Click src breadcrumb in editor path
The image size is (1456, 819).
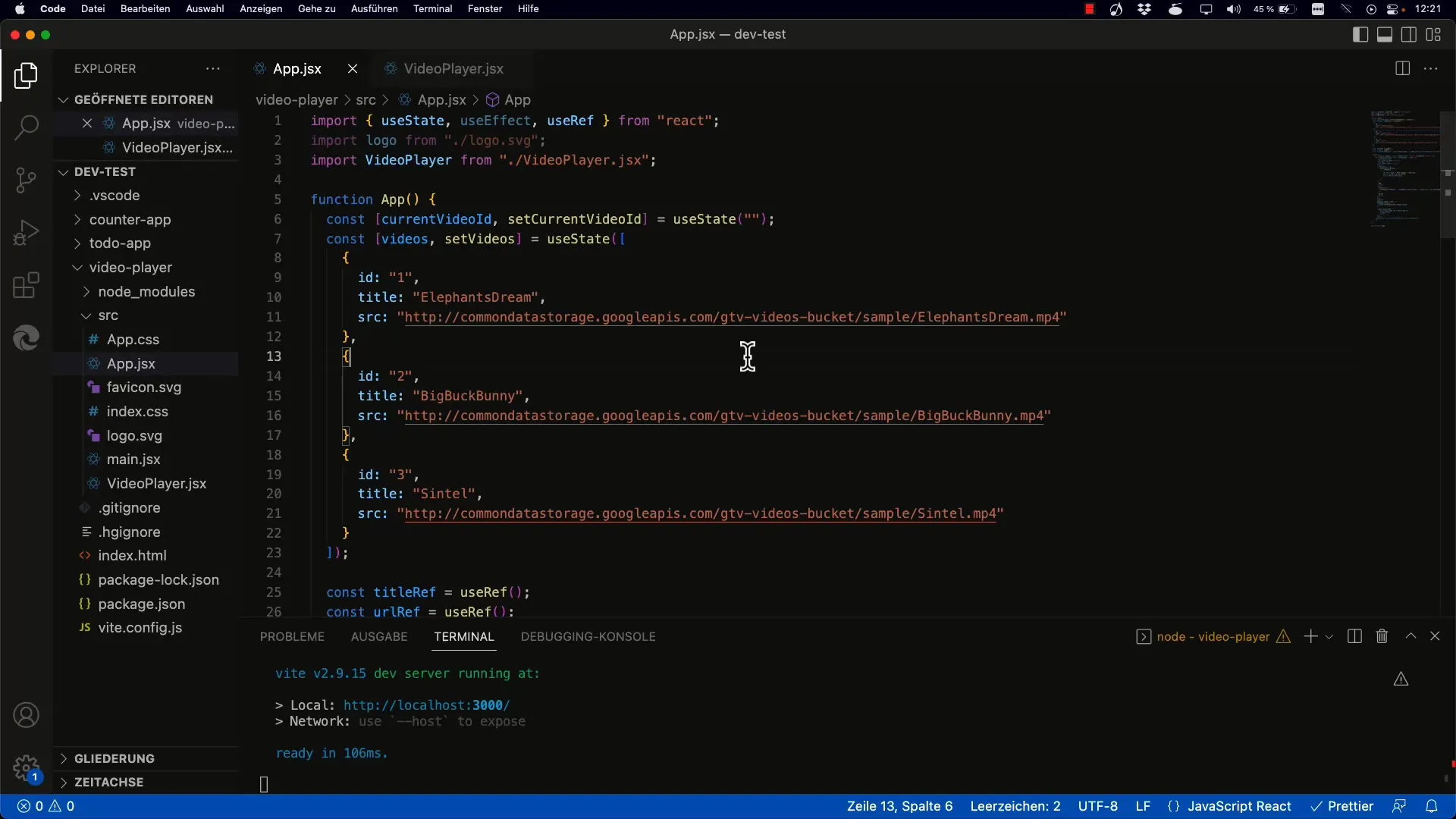[366, 100]
